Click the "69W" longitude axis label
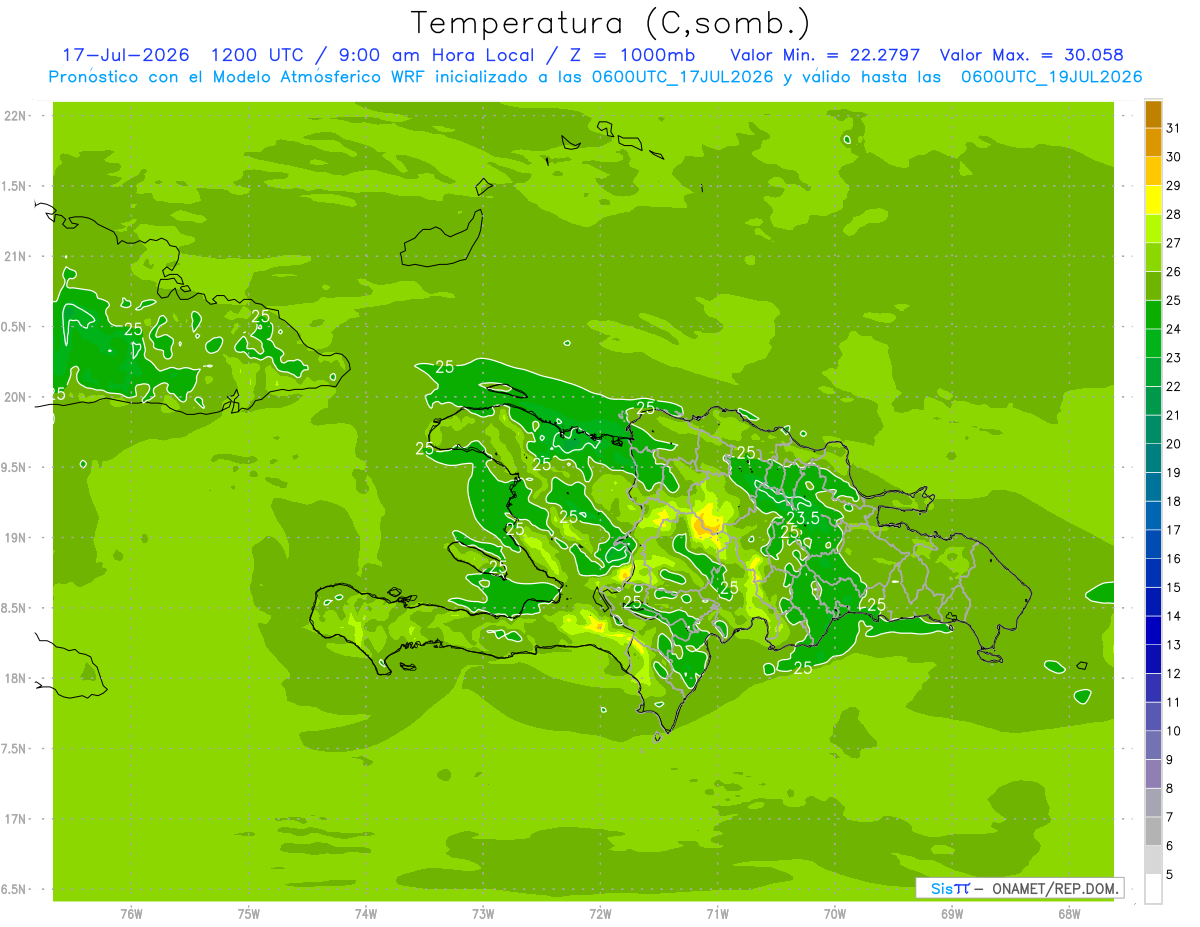 point(952,914)
